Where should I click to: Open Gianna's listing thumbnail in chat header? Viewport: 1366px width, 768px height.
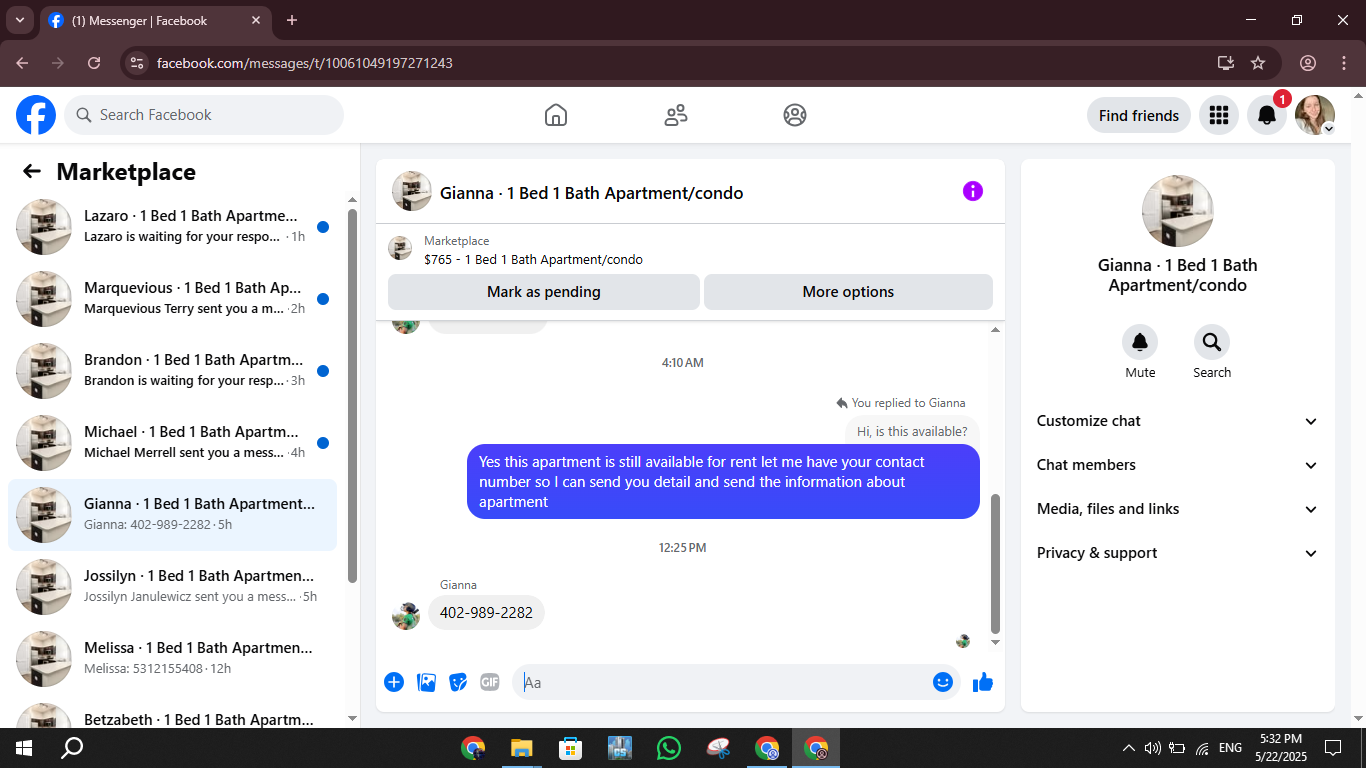click(x=412, y=191)
